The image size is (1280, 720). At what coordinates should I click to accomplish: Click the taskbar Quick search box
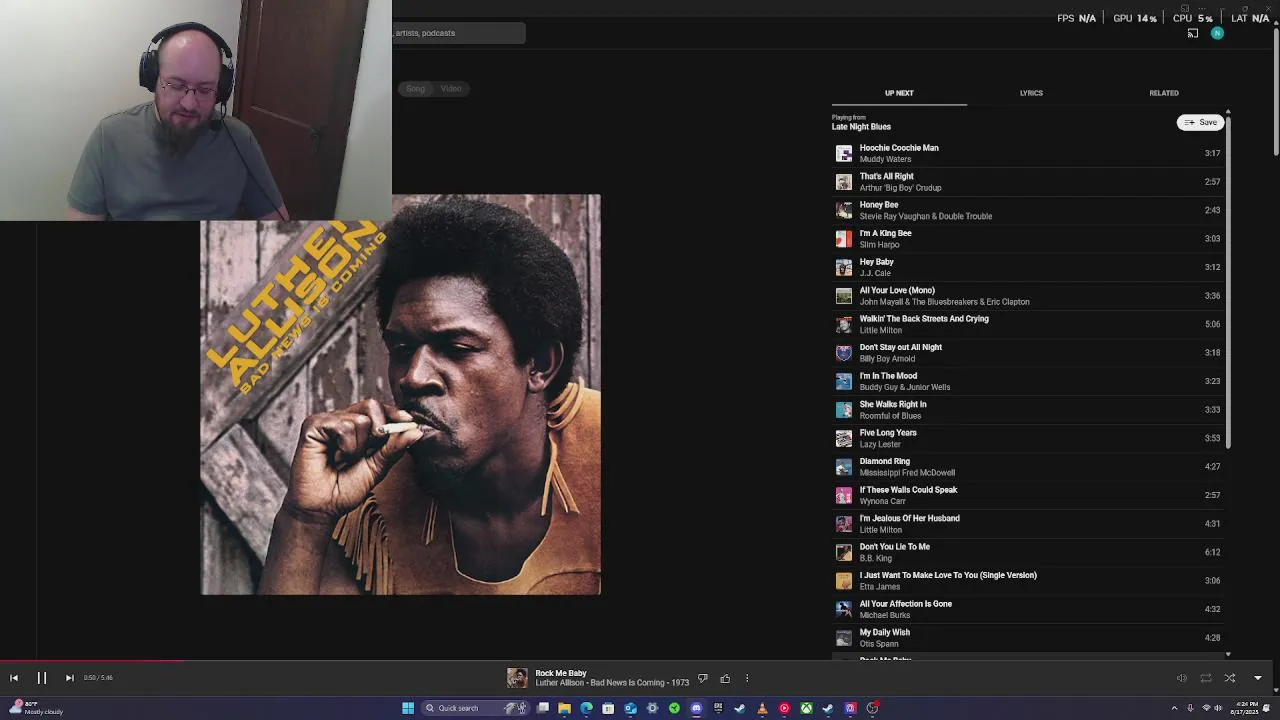tap(477, 708)
